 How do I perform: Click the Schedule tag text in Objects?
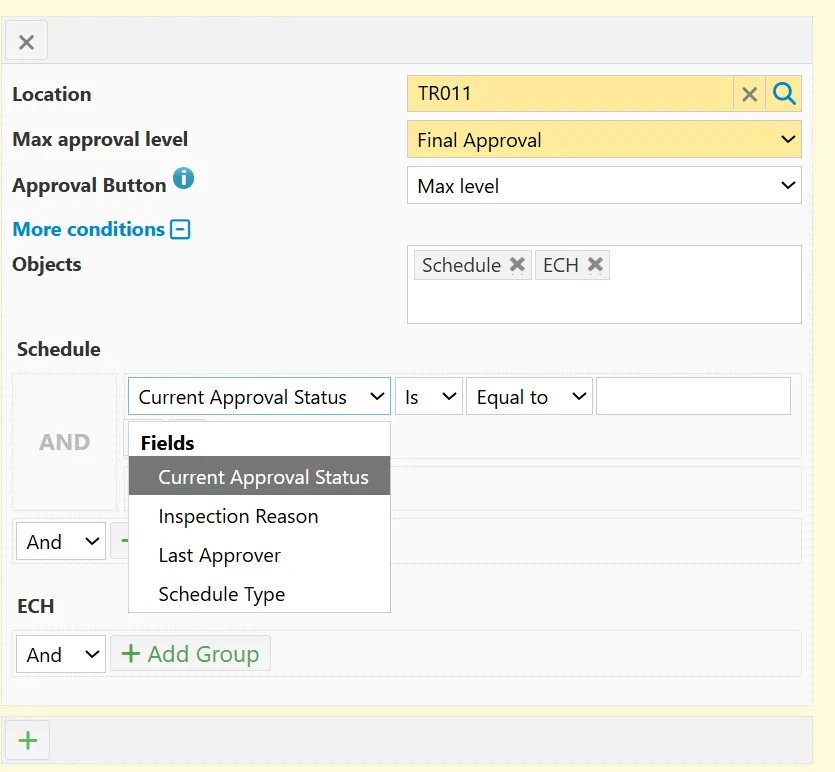pos(461,265)
